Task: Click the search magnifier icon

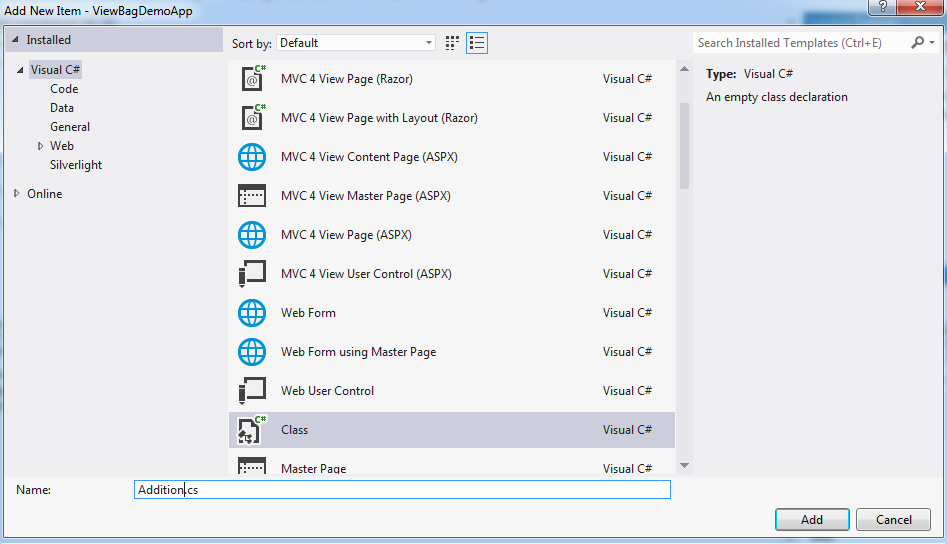Action: pyautogui.click(x=917, y=42)
